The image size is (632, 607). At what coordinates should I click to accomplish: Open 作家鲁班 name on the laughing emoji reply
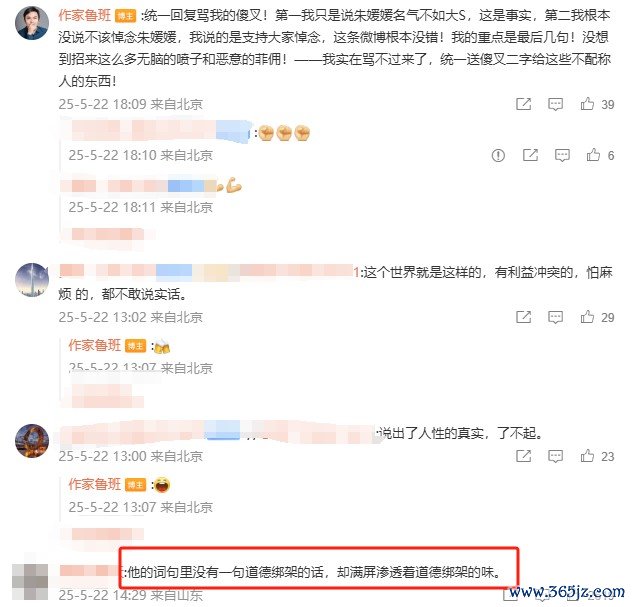(x=95, y=484)
